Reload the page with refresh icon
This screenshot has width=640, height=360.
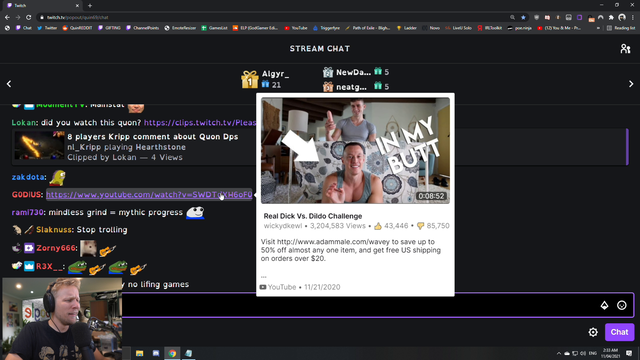coord(29,18)
